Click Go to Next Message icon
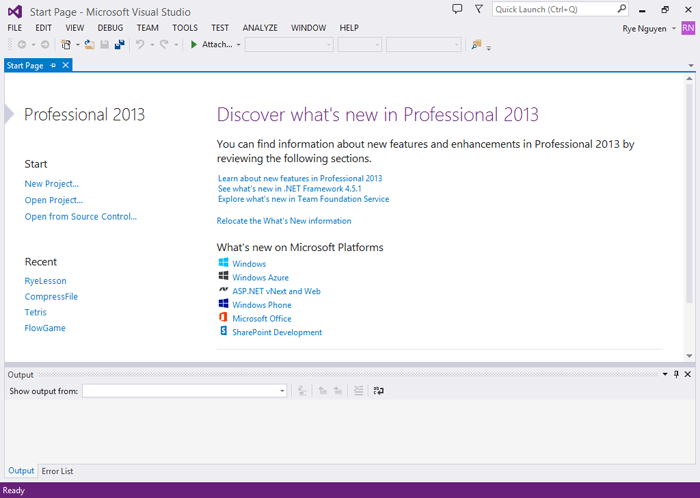 338,391
